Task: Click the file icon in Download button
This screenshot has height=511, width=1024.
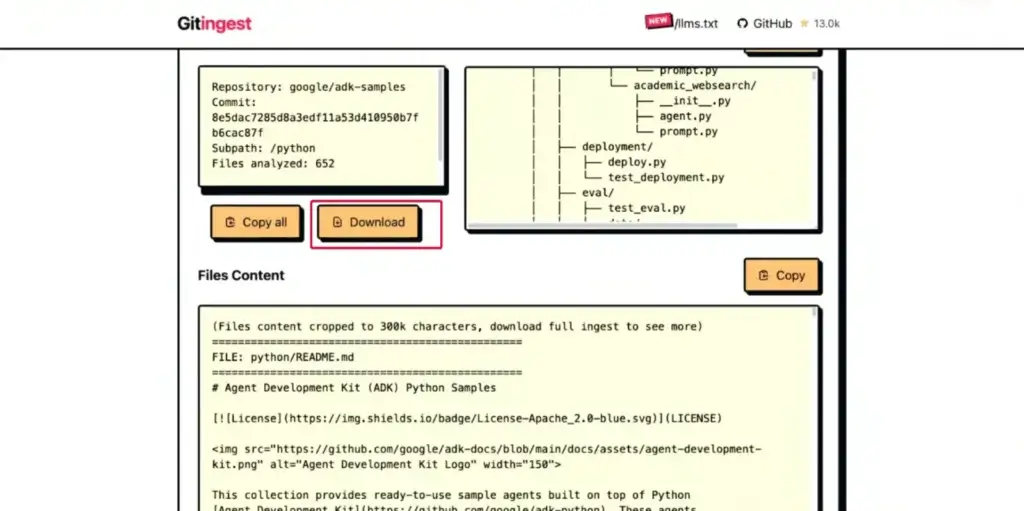Action: pyautogui.click(x=337, y=222)
